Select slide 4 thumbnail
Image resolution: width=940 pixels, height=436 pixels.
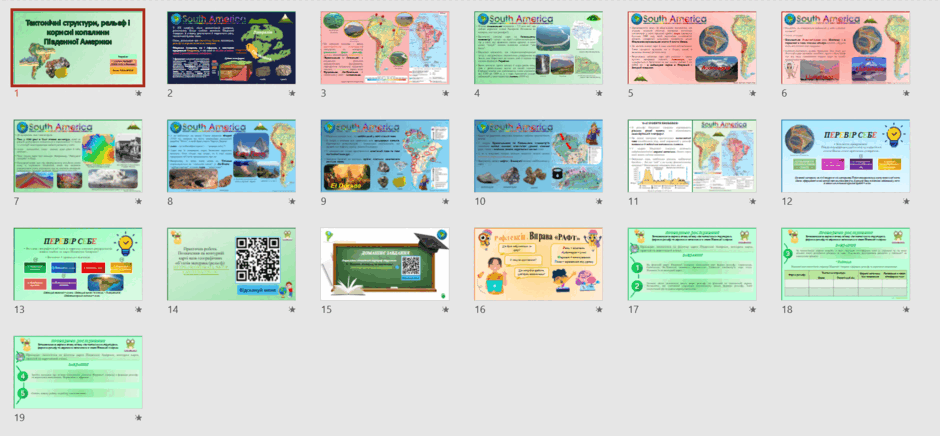coord(538,47)
